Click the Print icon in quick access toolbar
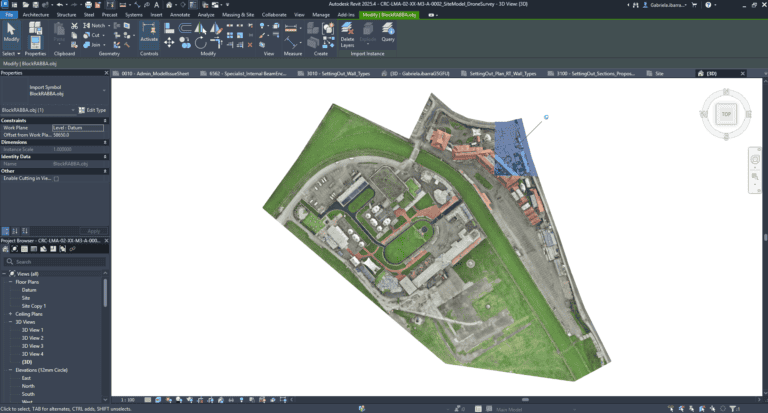Viewport: 768px width, 413px height. click(x=88, y=4)
